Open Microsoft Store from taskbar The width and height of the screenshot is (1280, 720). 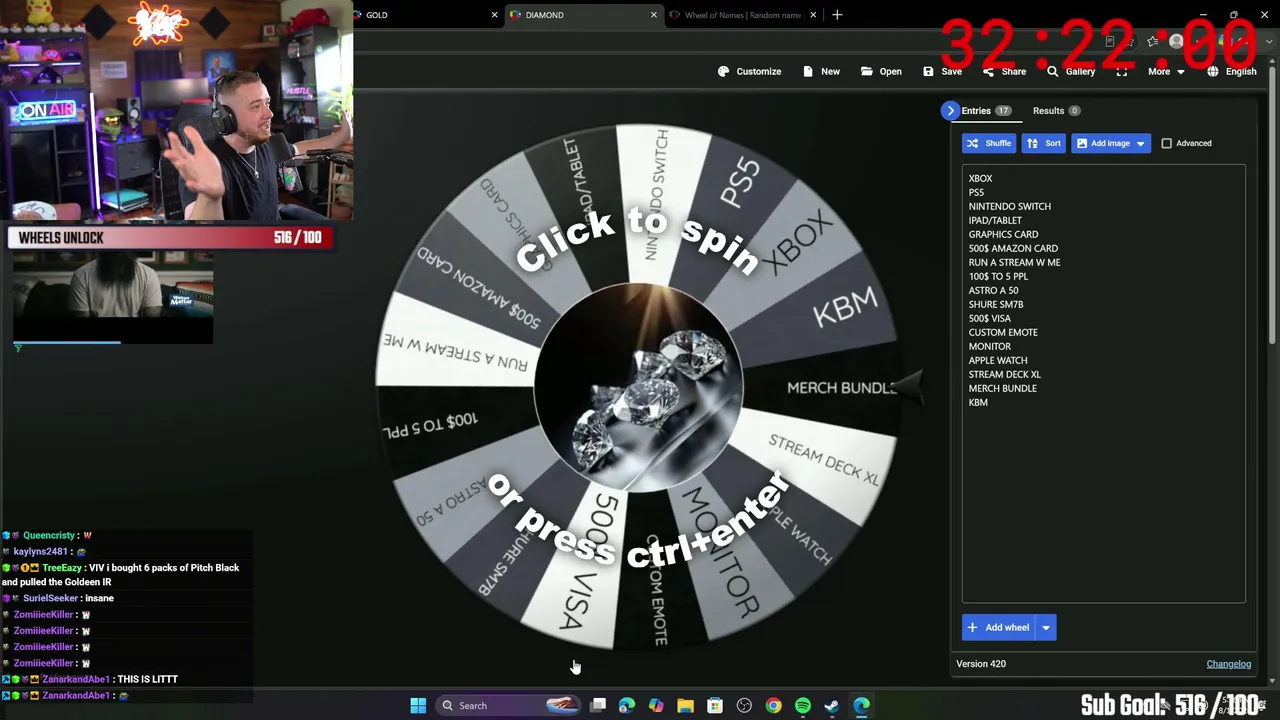point(715,706)
